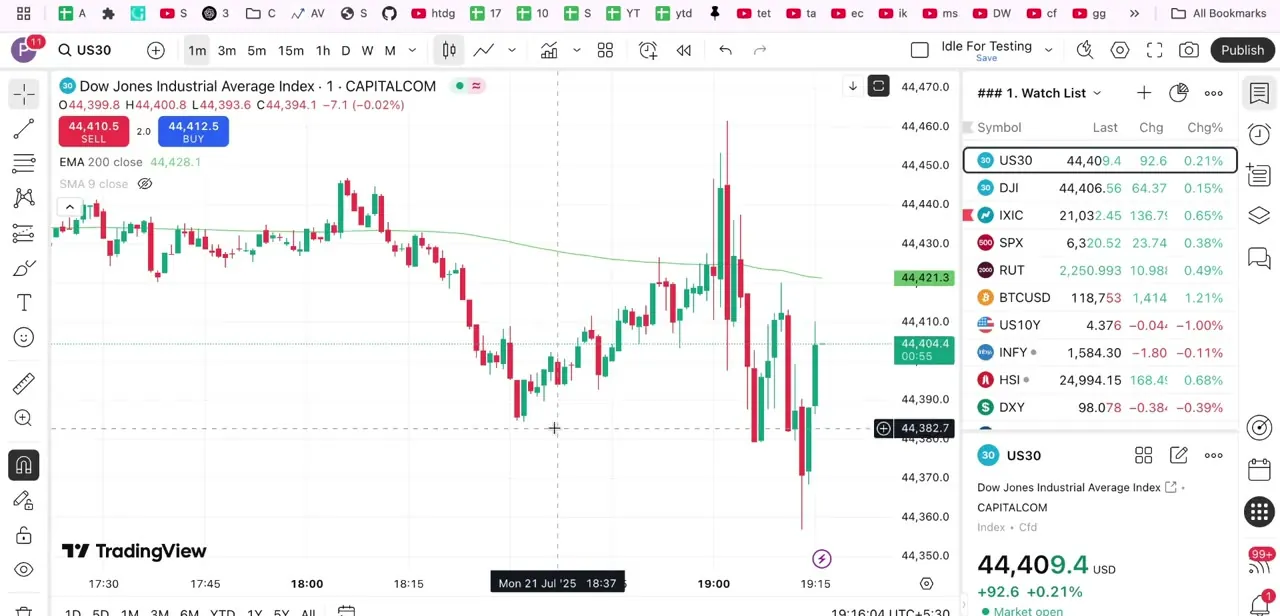Screen dimensions: 1280x616
Task: Open the object tree layers panel
Action: tap(1259, 215)
